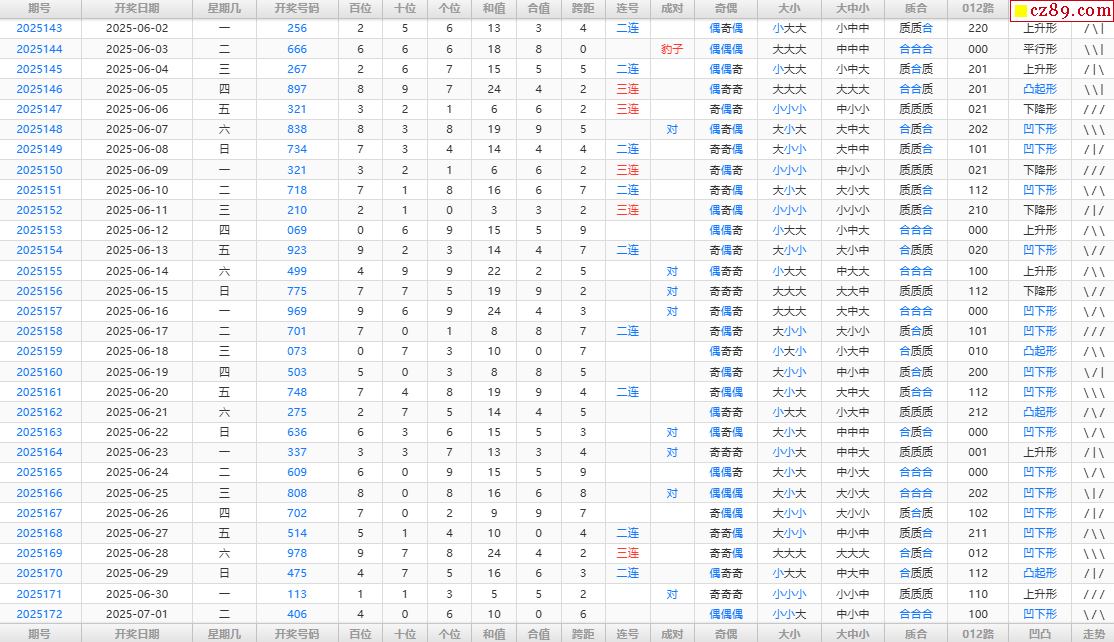Select the 奇偶 column header at top
This screenshot has width=1114, height=642.
tap(726, 9)
